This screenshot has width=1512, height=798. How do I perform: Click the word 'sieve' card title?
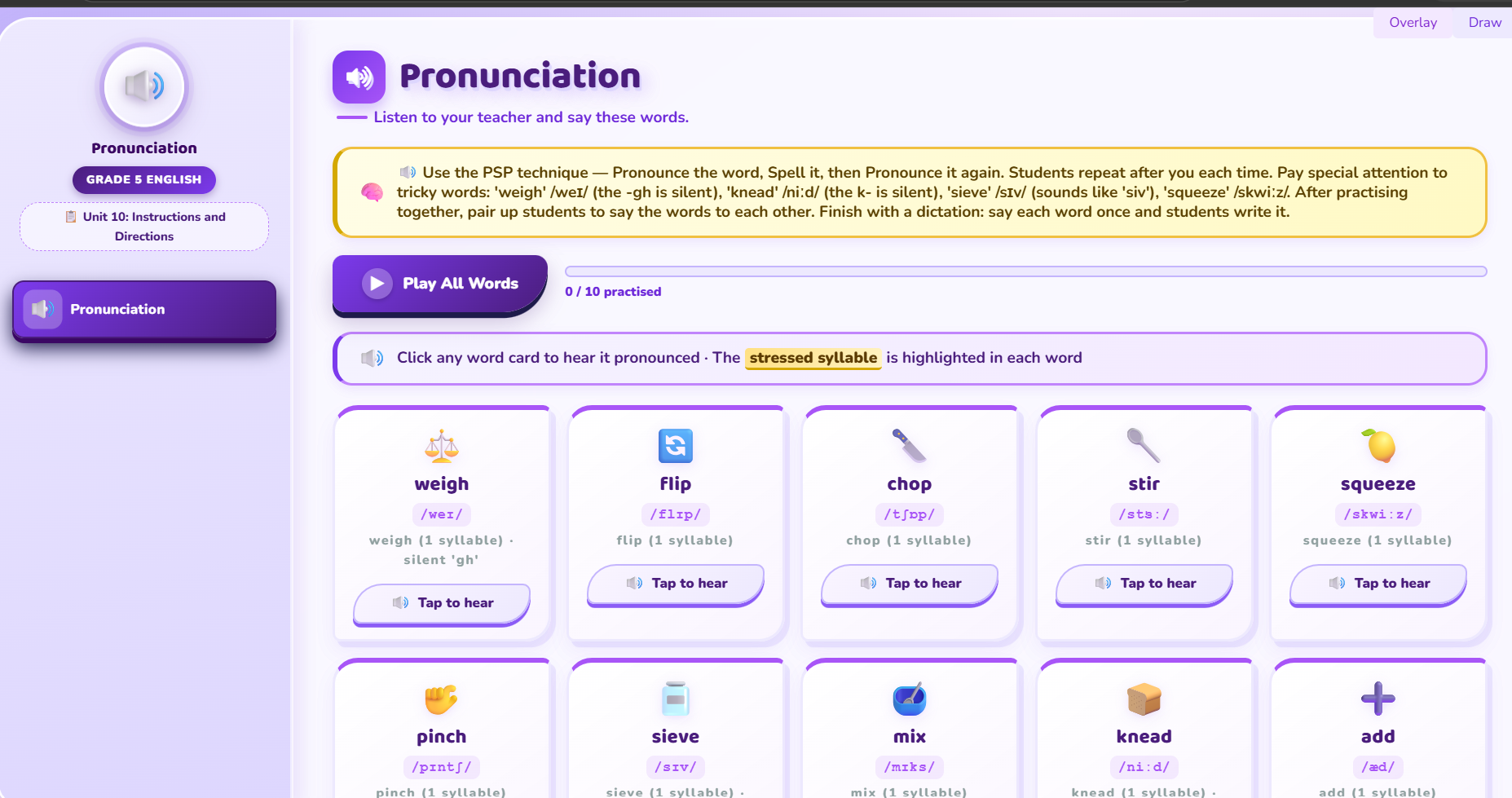pyautogui.click(x=676, y=737)
